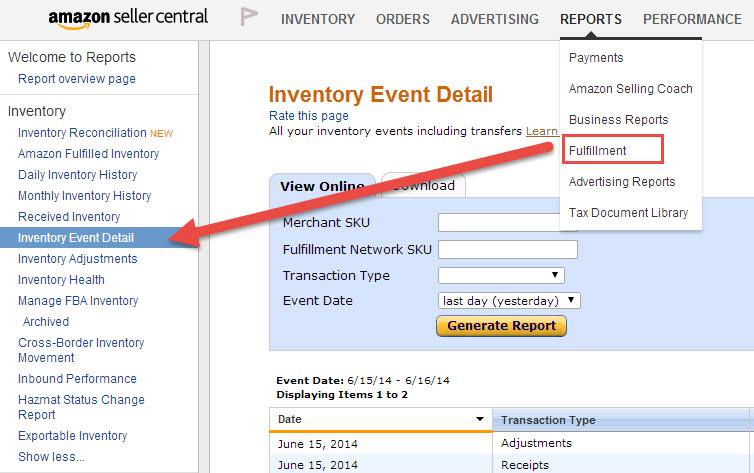Open Daily Inventory History report
The width and height of the screenshot is (754, 473).
coord(77,175)
